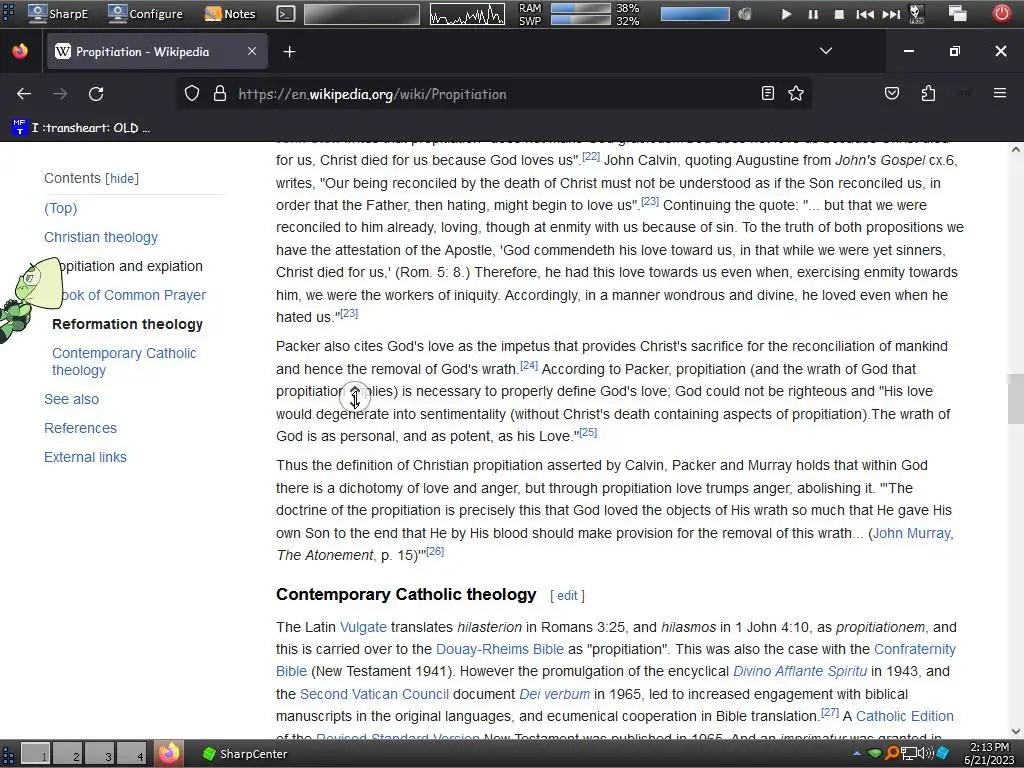
Task: Launch the Notes application
Action: click(230, 13)
